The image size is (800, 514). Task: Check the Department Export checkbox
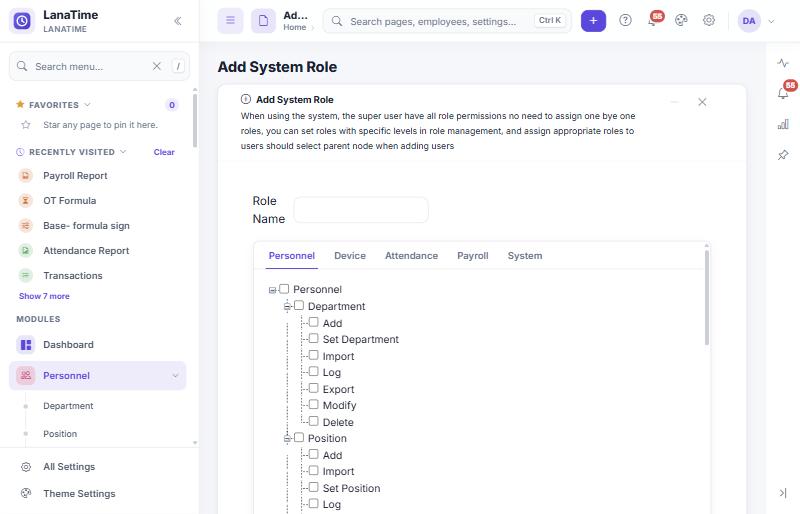(x=314, y=388)
